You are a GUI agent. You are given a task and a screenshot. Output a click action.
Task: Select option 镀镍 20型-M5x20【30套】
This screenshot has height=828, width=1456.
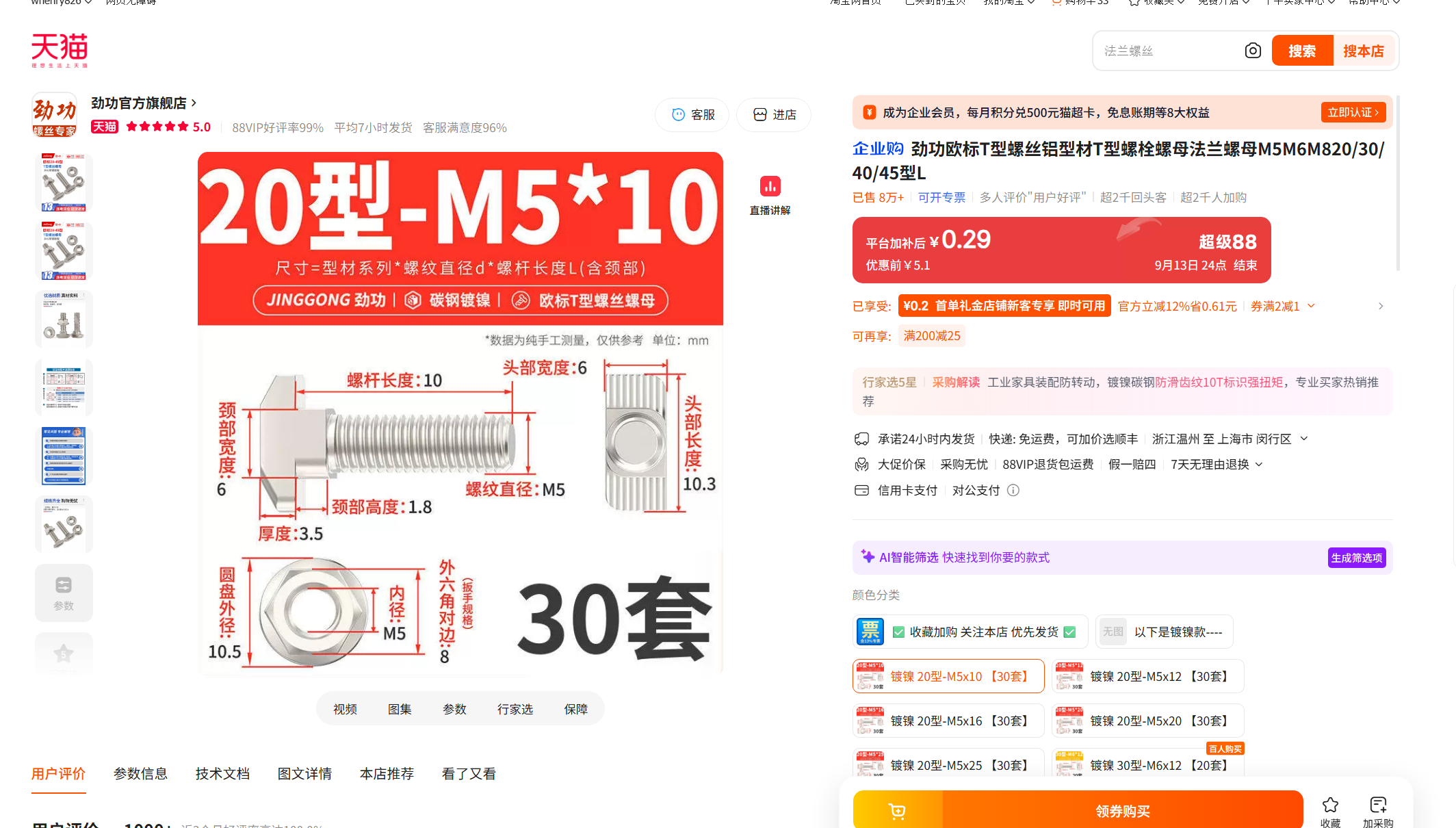coord(1147,721)
